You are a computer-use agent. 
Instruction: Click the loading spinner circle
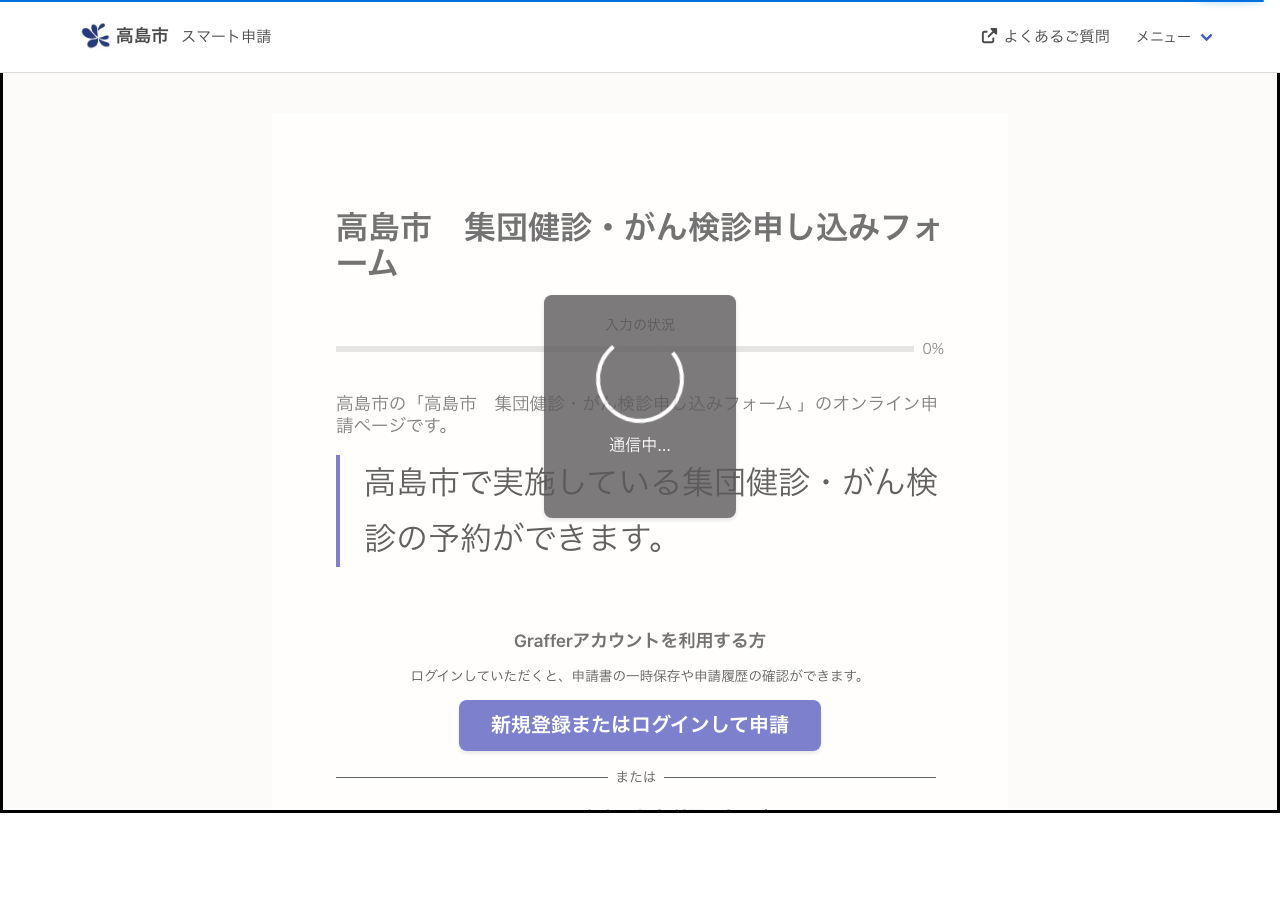(x=640, y=379)
